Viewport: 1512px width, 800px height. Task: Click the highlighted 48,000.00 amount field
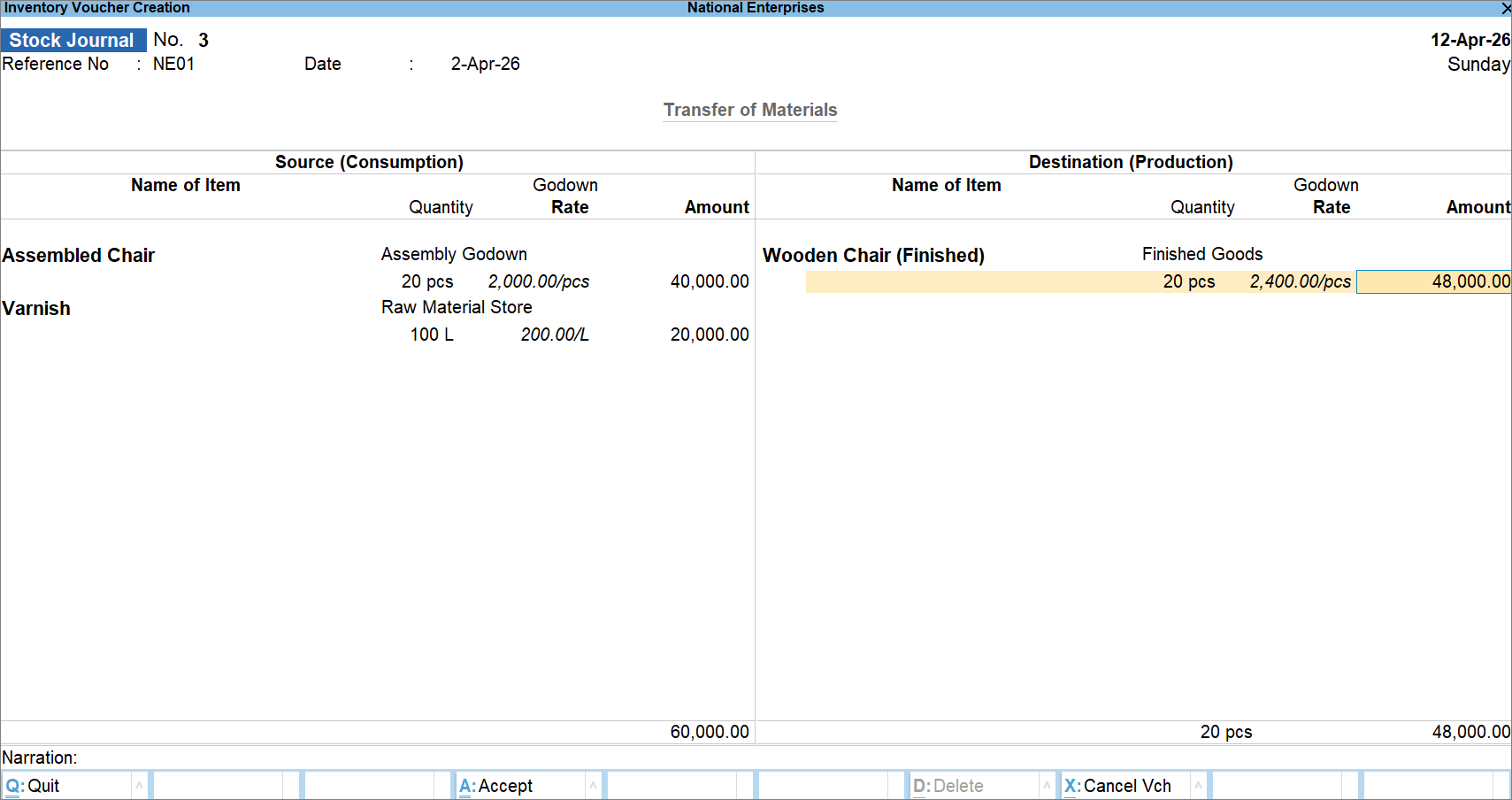point(1434,281)
